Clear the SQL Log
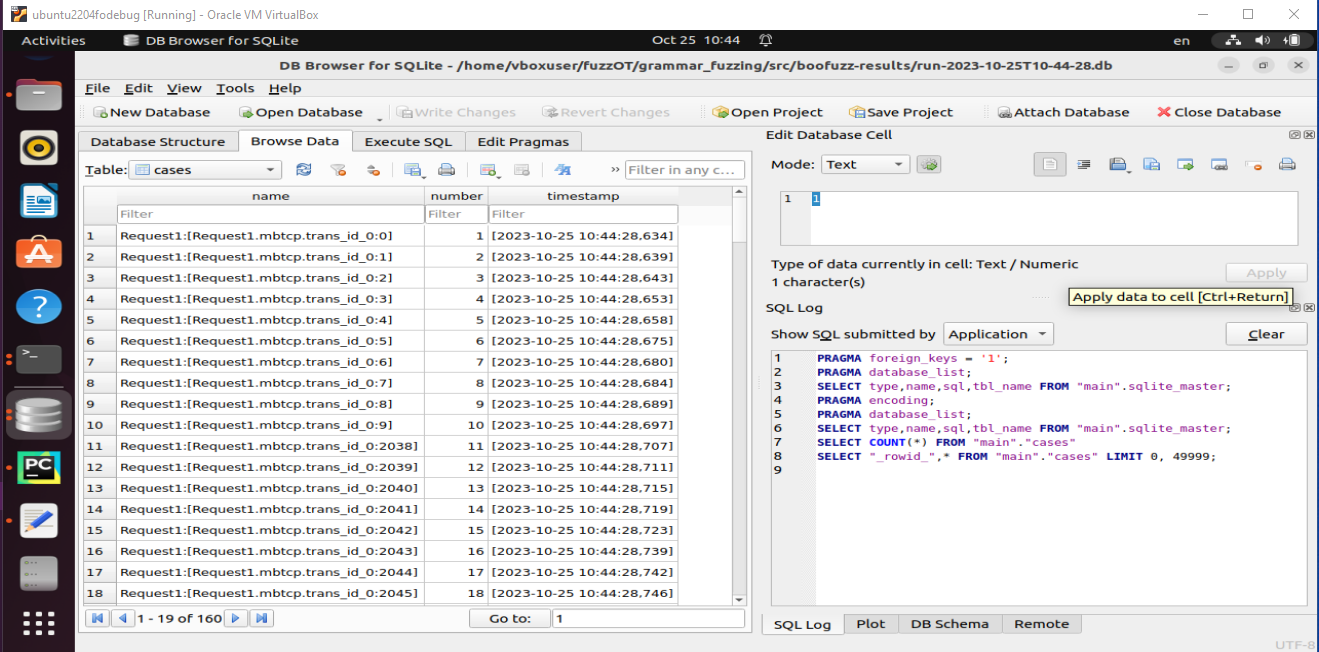This screenshot has height=652, width=1319. 1266,333
